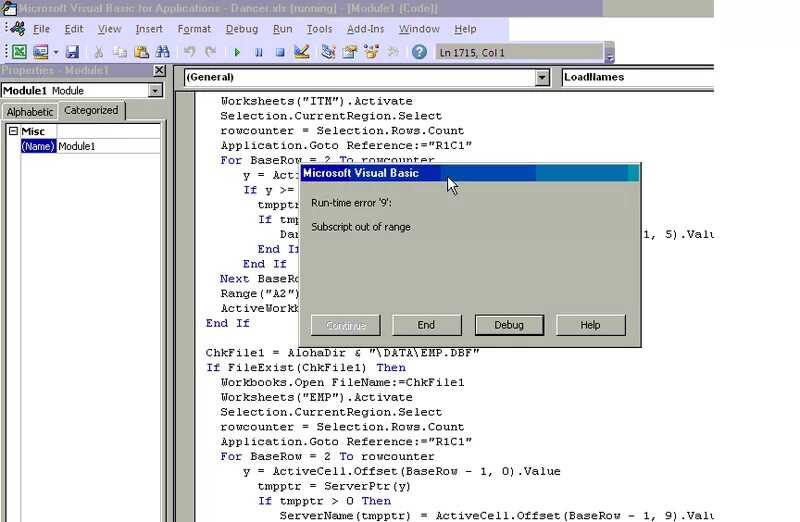The height and width of the screenshot is (522, 800).
Task: Open the Tools menu
Action: point(319,29)
